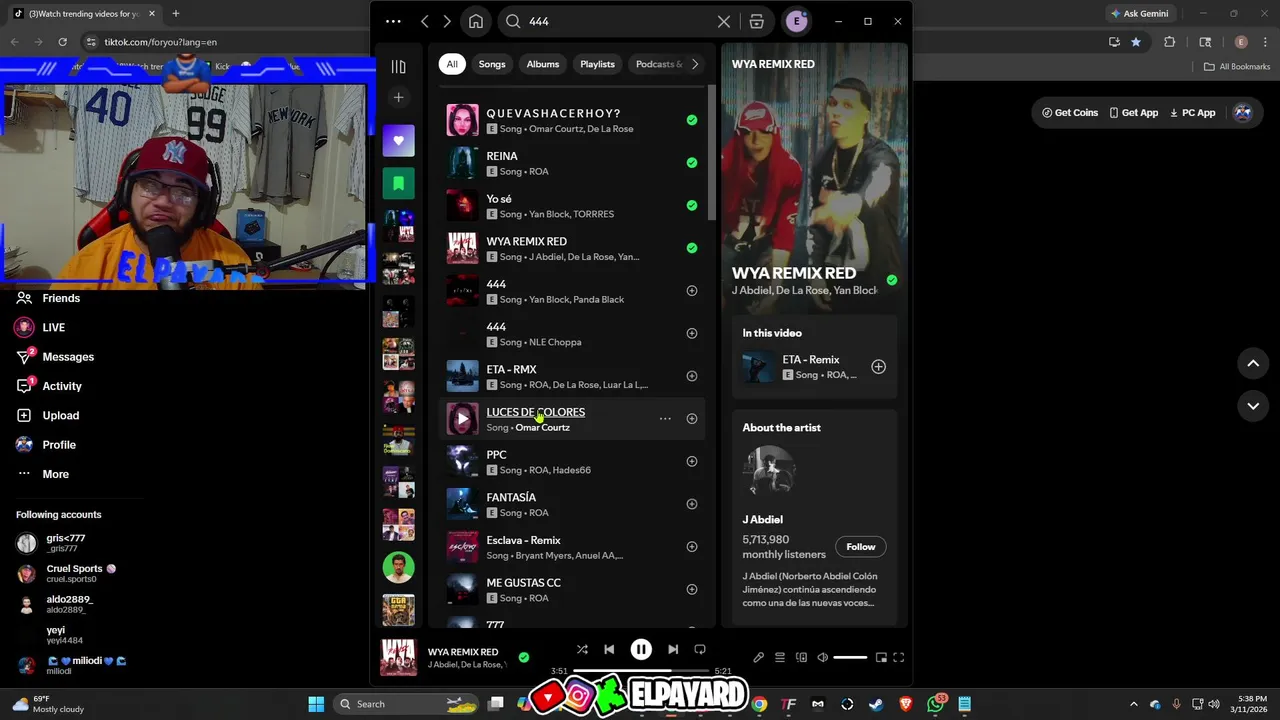1280x720 pixels.
Task: Open lyrics microphone icon in player bar
Action: pyautogui.click(x=759, y=657)
